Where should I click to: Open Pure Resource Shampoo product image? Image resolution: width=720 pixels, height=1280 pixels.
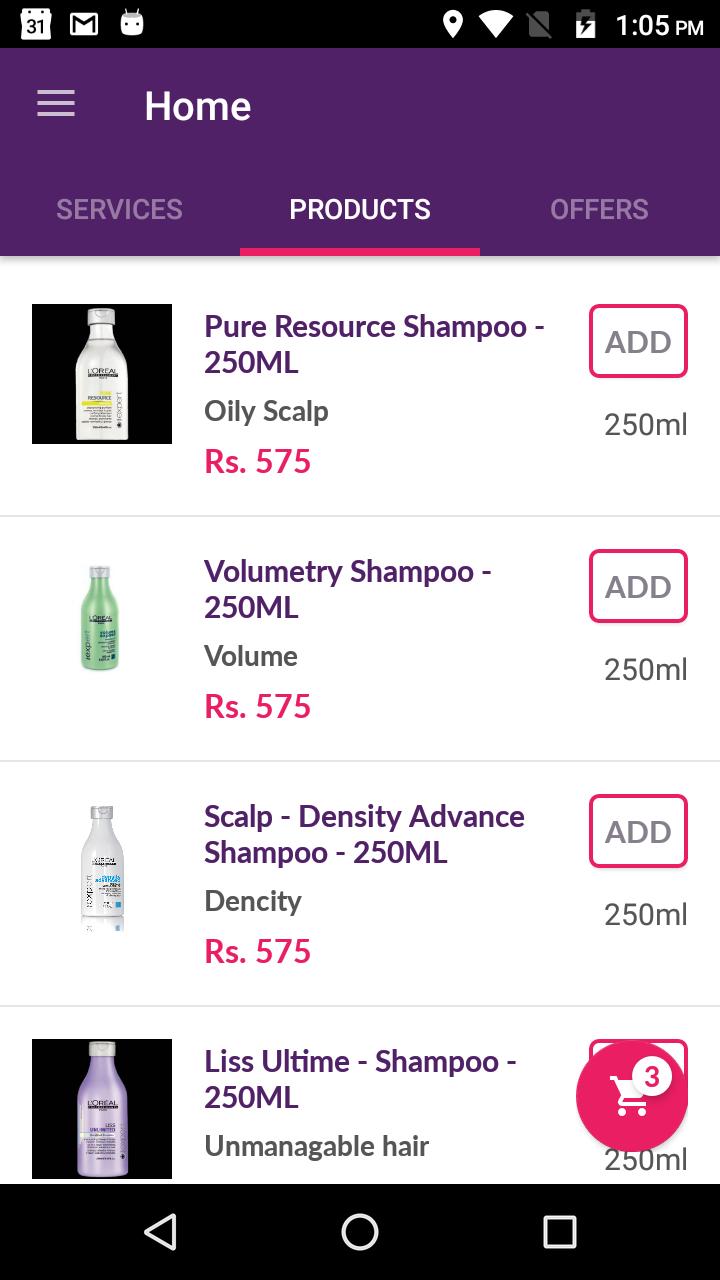(x=102, y=374)
